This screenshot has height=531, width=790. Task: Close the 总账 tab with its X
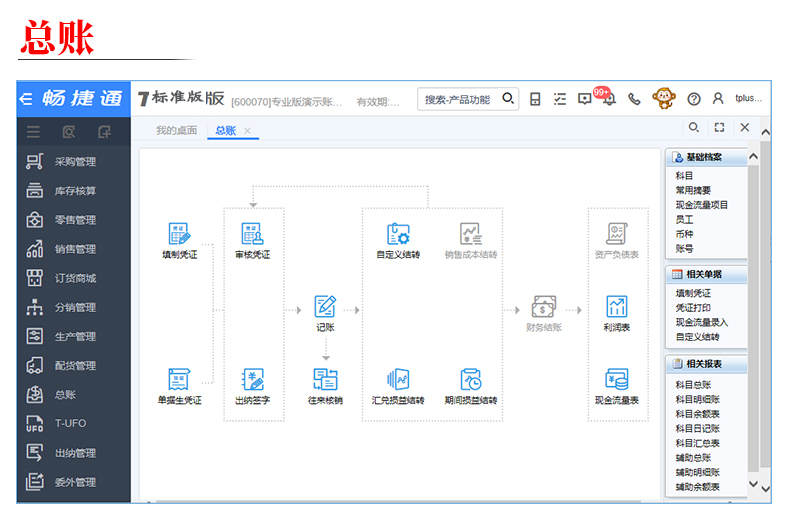click(x=247, y=130)
